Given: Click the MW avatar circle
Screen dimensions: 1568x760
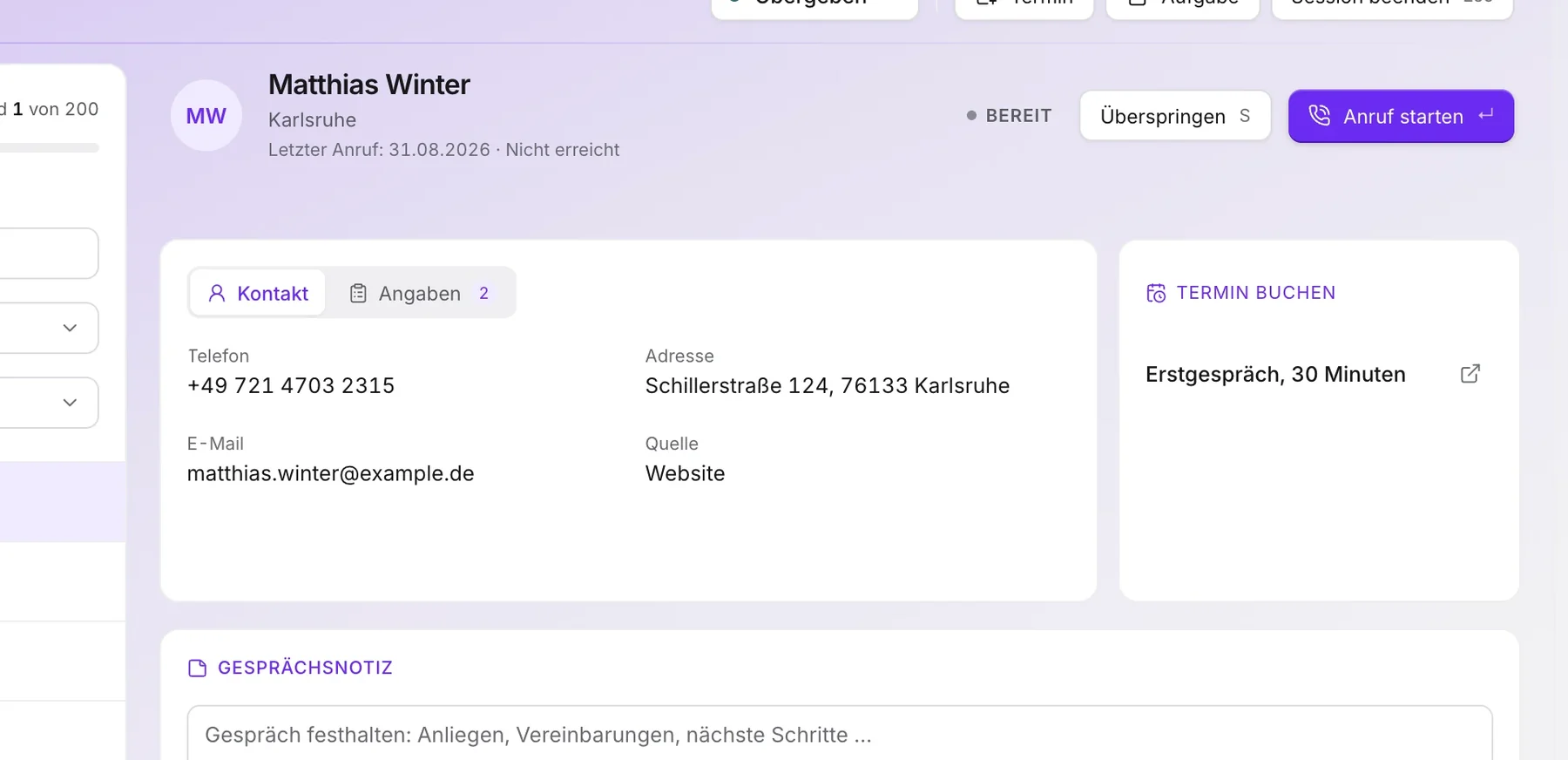Looking at the screenshot, I should (x=206, y=116).
